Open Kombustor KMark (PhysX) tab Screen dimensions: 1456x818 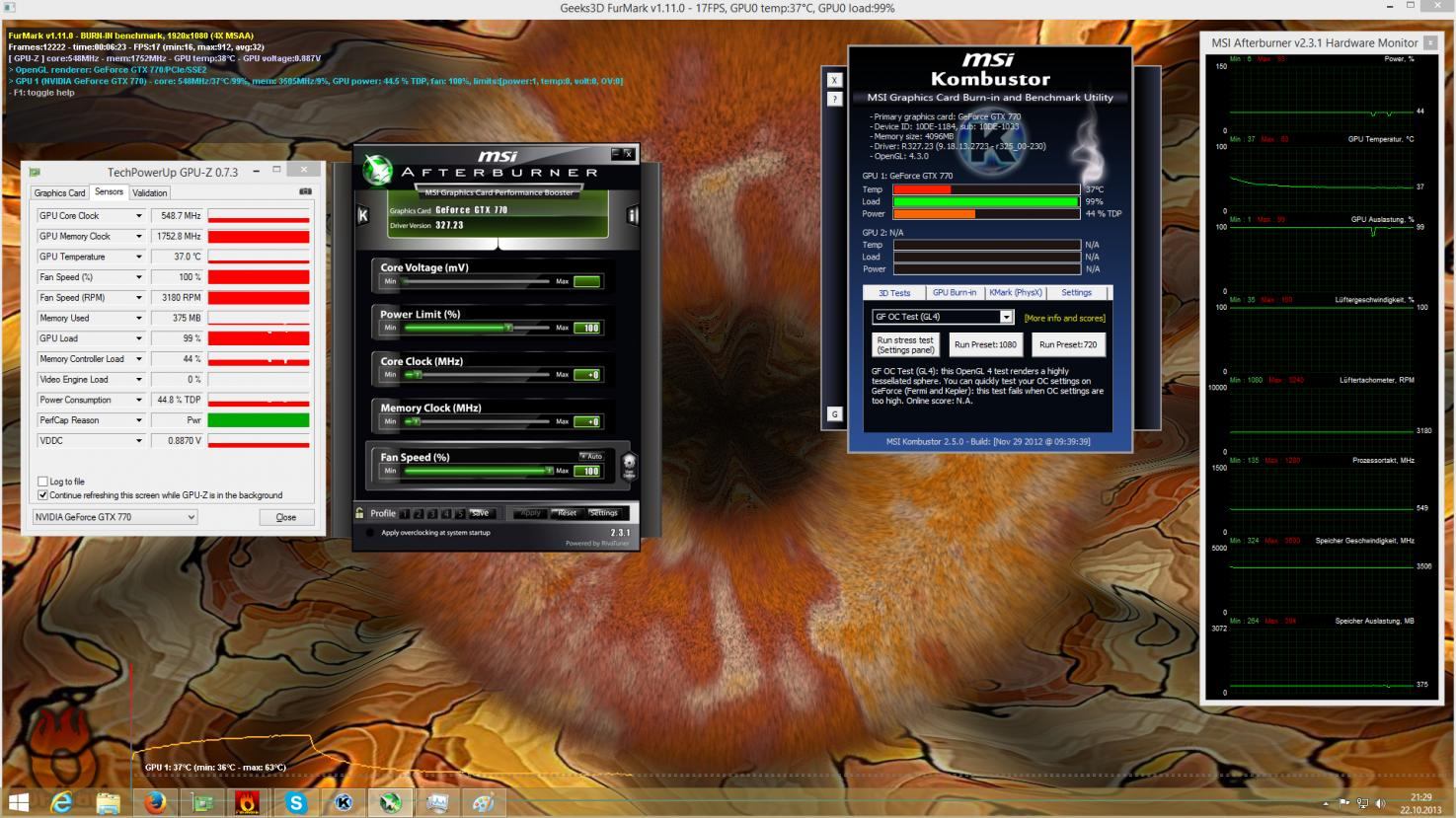click(x=1015, y=293)
